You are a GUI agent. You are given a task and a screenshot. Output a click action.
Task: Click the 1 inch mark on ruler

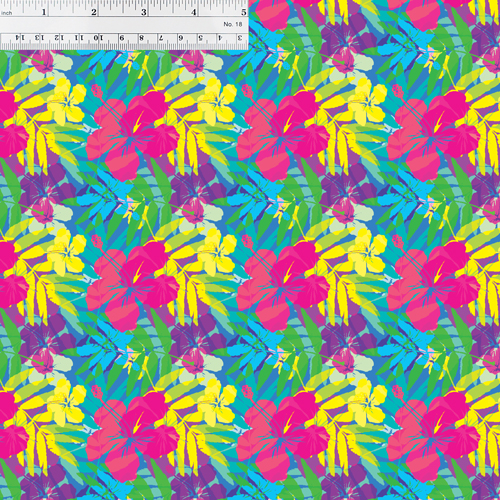point(44,12)
